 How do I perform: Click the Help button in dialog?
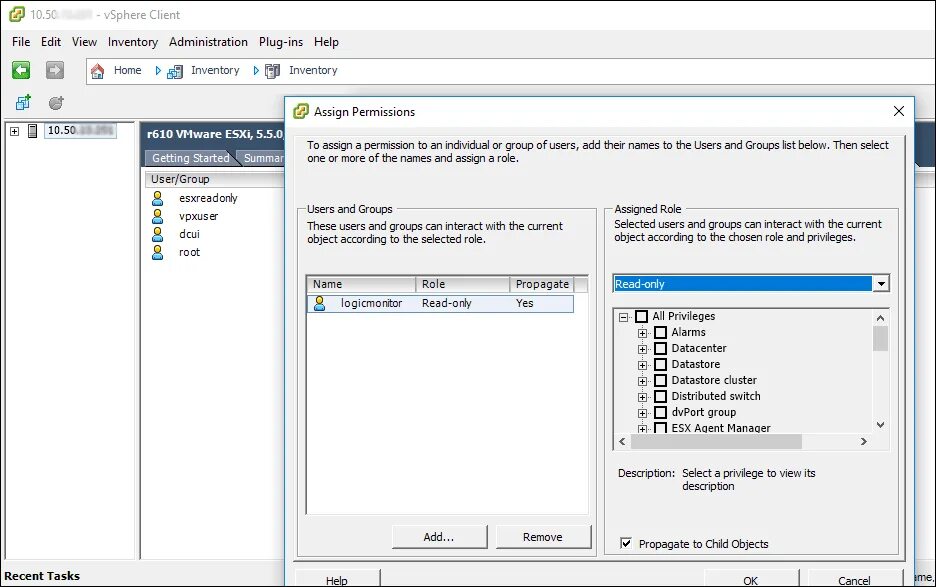[x=337, y=579]
